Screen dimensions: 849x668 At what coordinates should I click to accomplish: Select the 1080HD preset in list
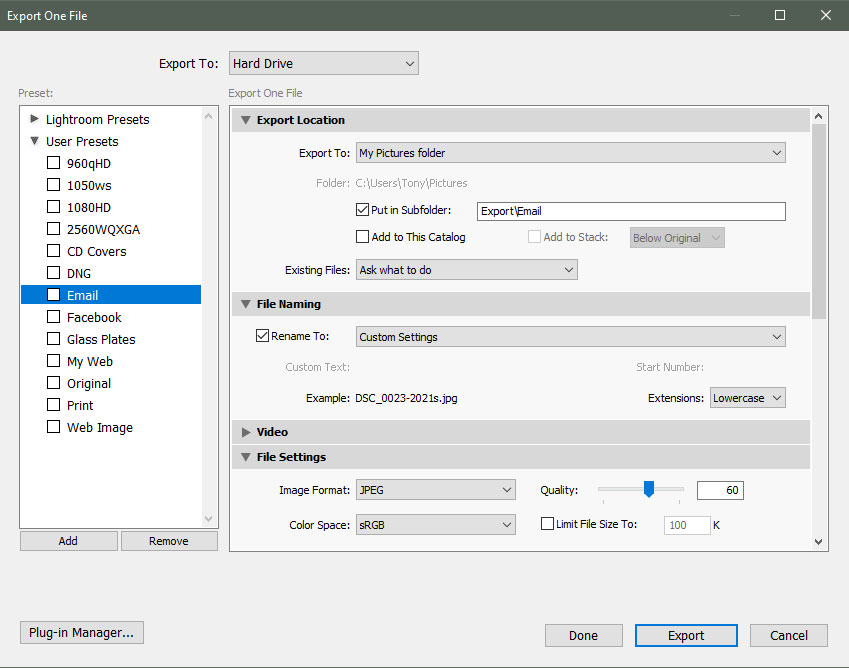pyautogui.click(x=89, y=207)
